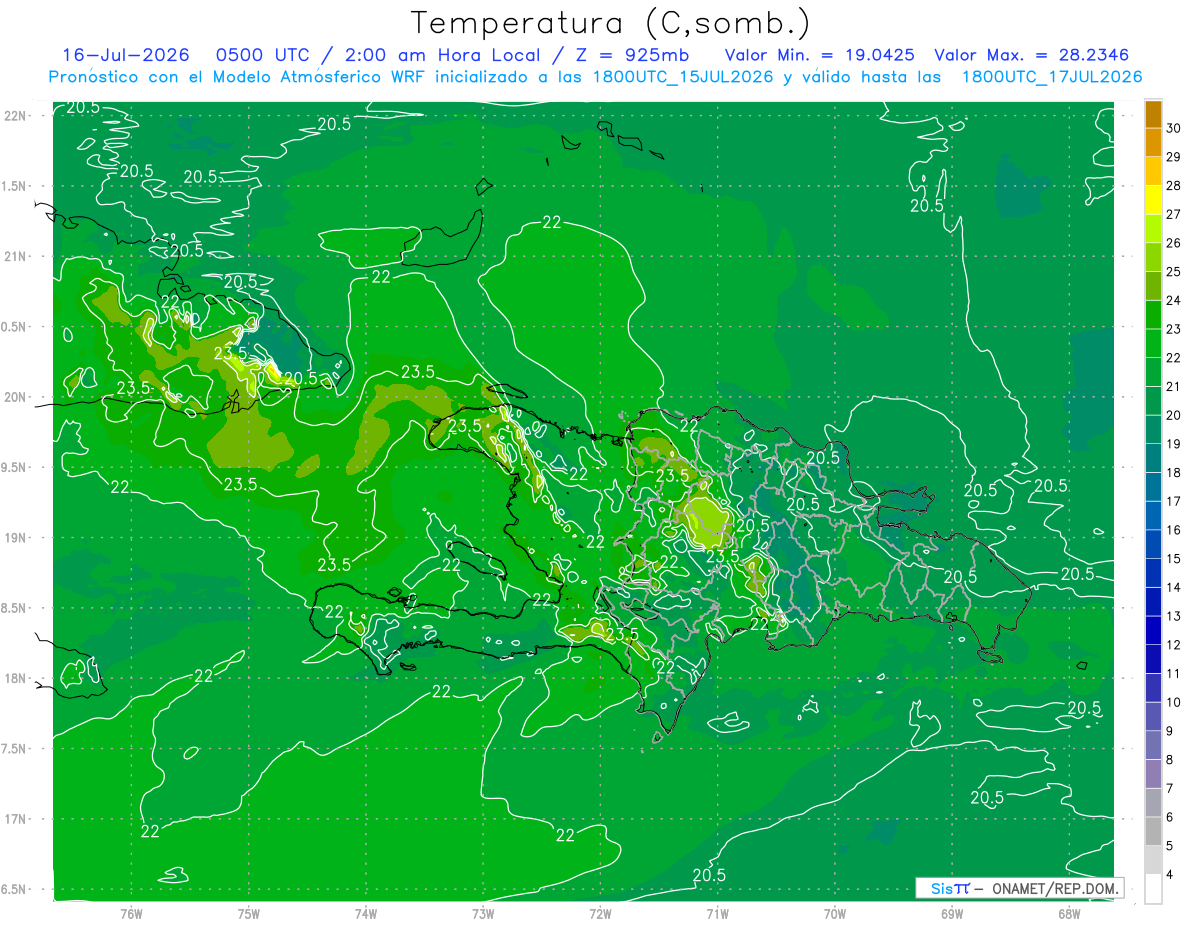Click the blue swatch between 15 and 16
The height and width of the screenshot is (927, 1200).
(x=1153, y=545)
